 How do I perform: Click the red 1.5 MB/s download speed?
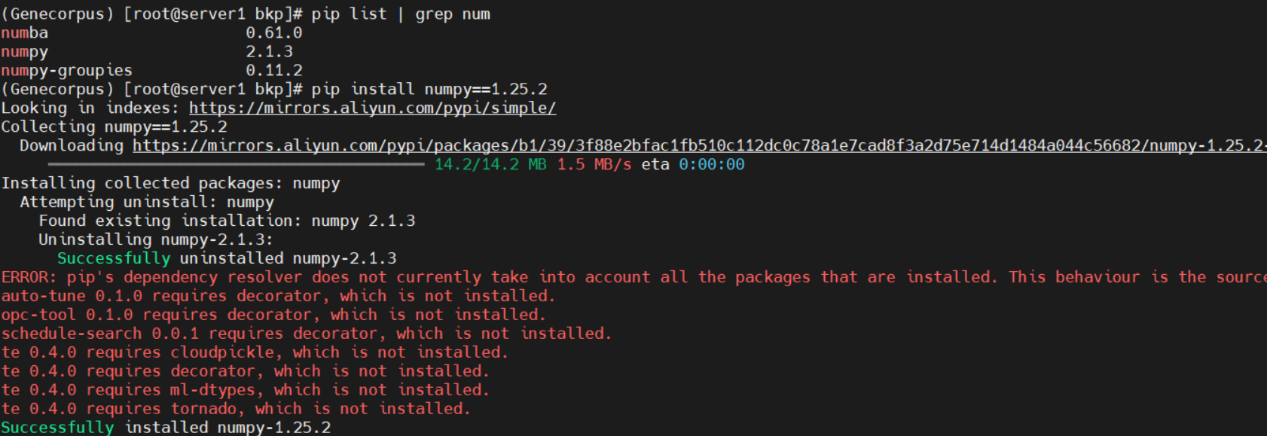[x=594, y=165]
